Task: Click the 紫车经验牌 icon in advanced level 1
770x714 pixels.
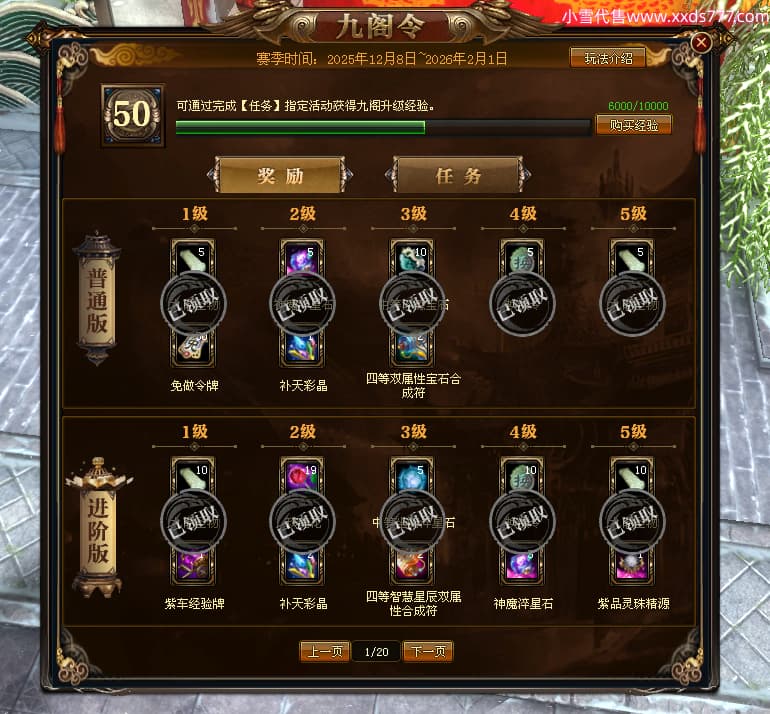Action: [192, 568]
